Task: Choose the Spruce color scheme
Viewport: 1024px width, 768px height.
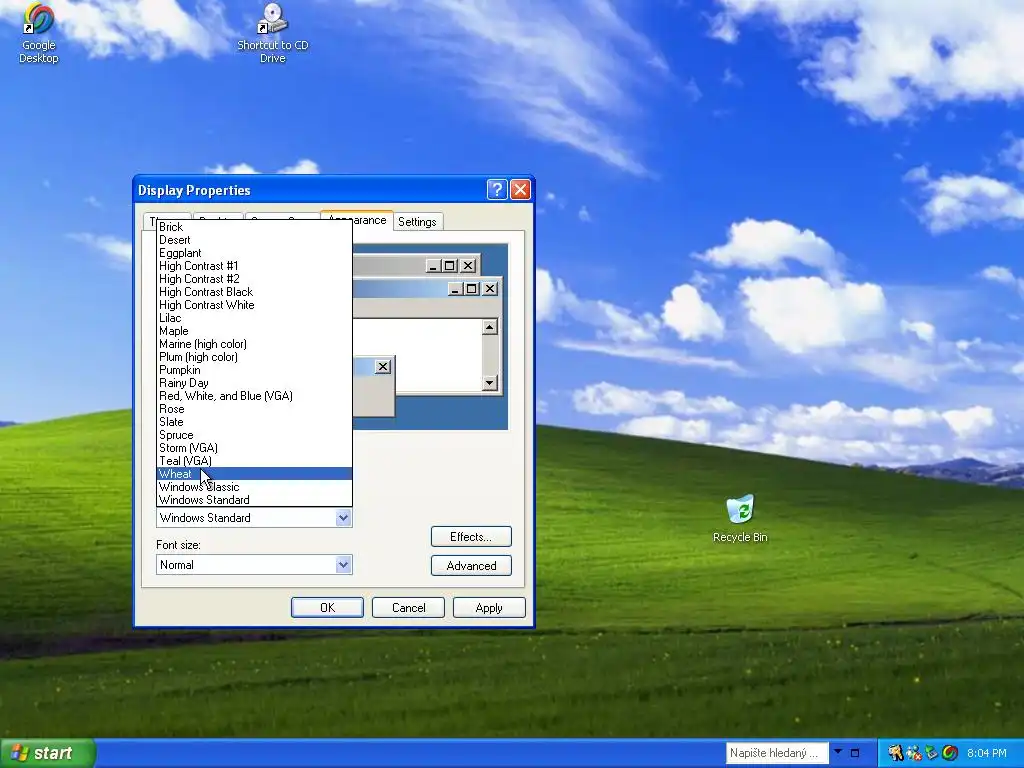Action: point(255,436)
